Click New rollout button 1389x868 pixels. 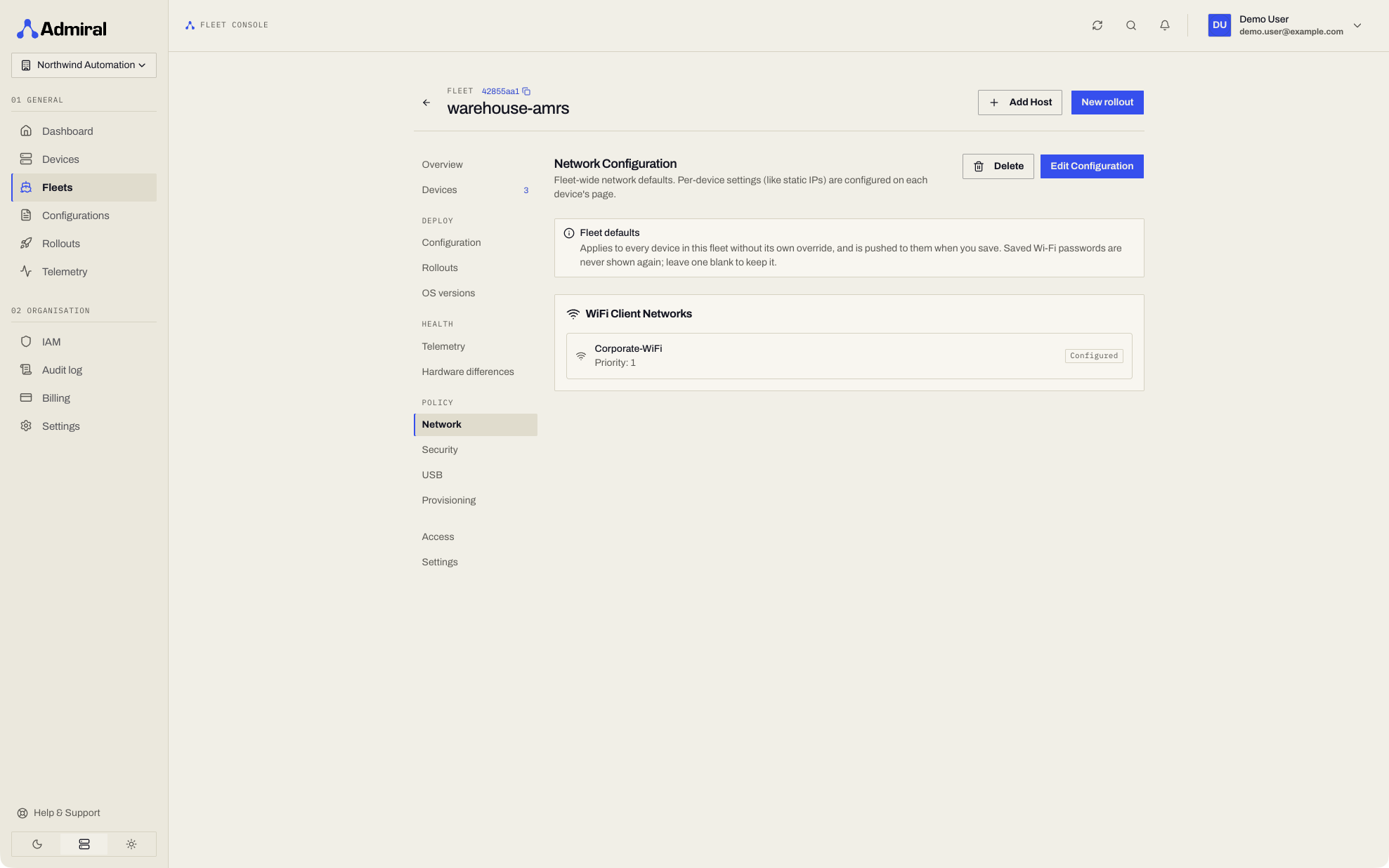point(1107,103)
